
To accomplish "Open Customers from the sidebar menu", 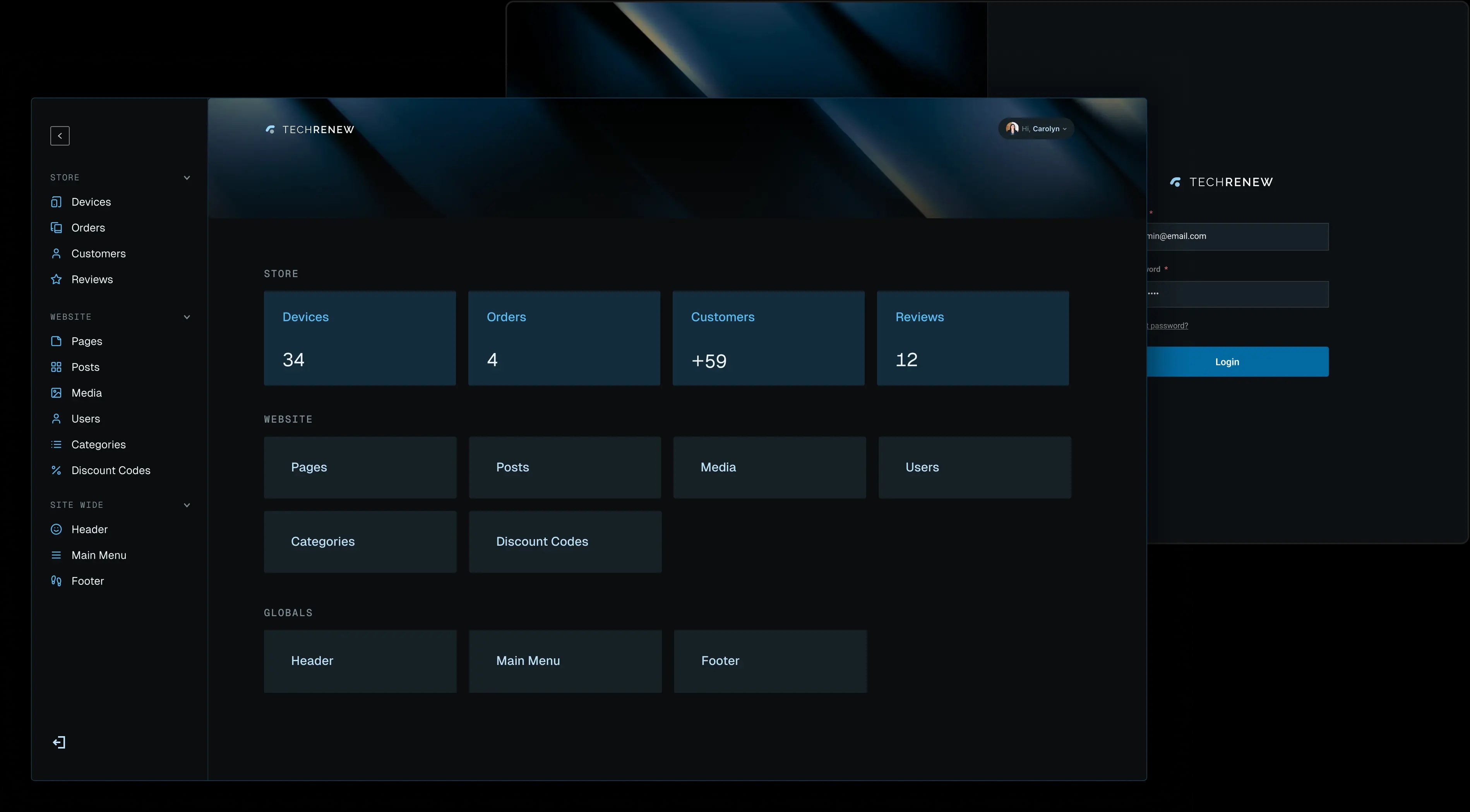I will click(98, 254).
